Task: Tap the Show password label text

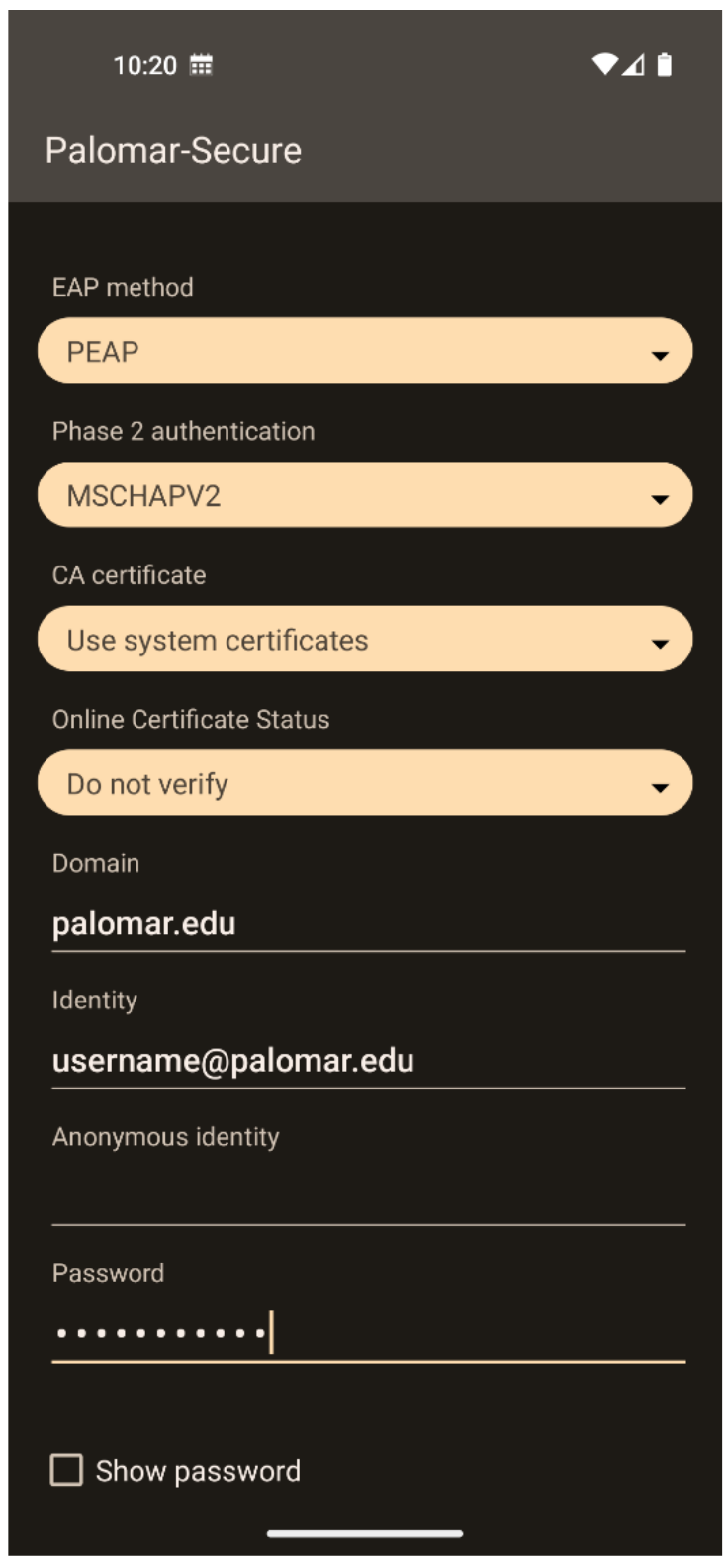Action: [x=198, y=1471]
